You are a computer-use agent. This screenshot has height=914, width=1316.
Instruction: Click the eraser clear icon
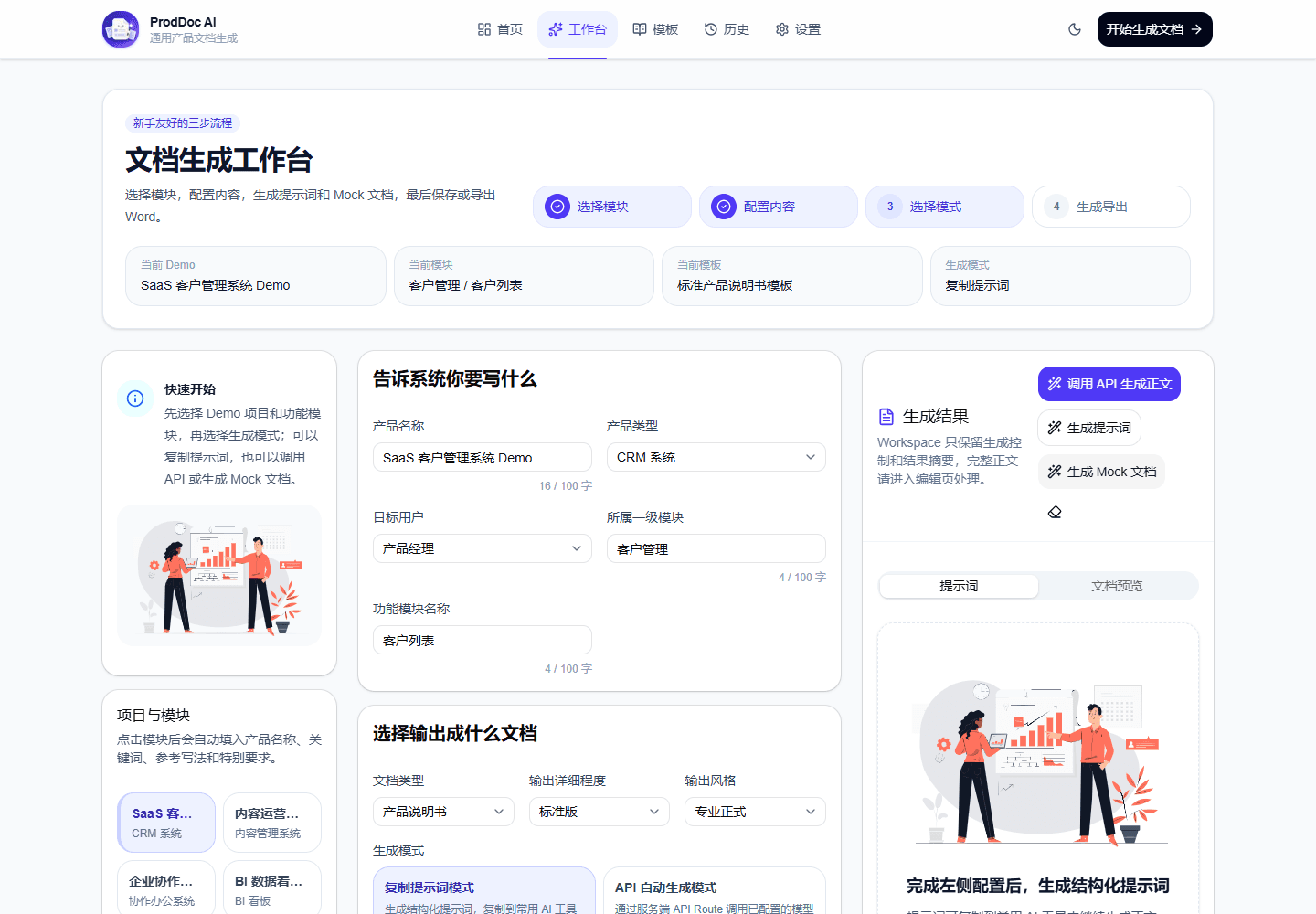coord(1055,512)
